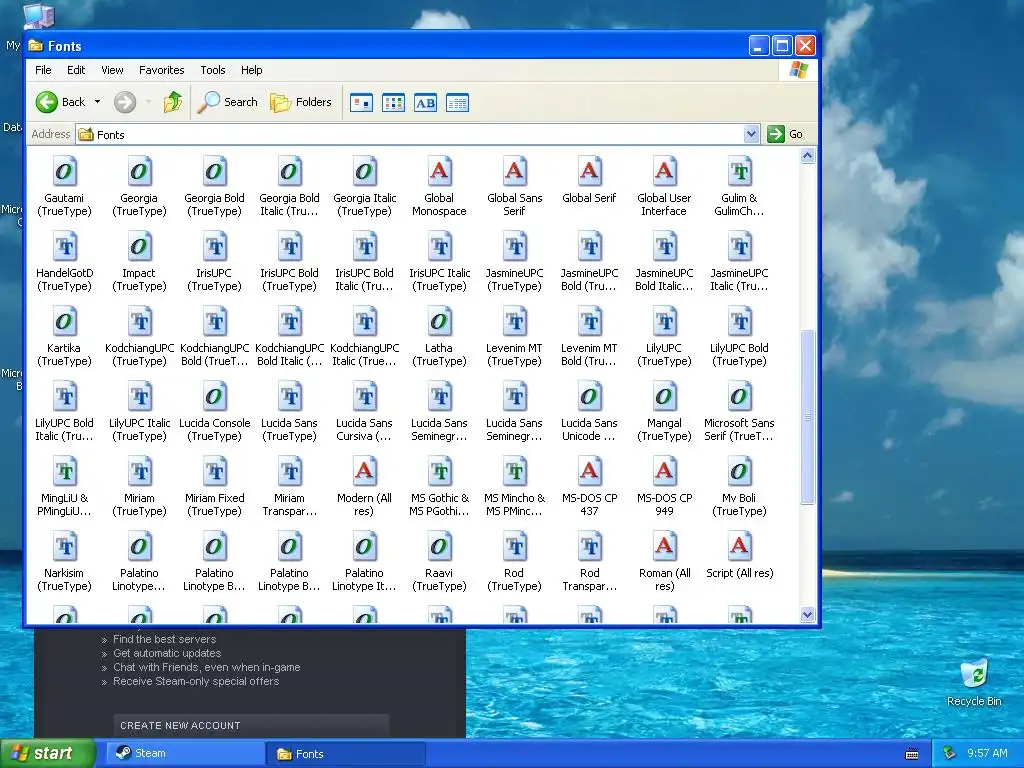Click the vertical scrollbar thumb
The width and height of the screenshot is (1024, 768).
point(807,417)
